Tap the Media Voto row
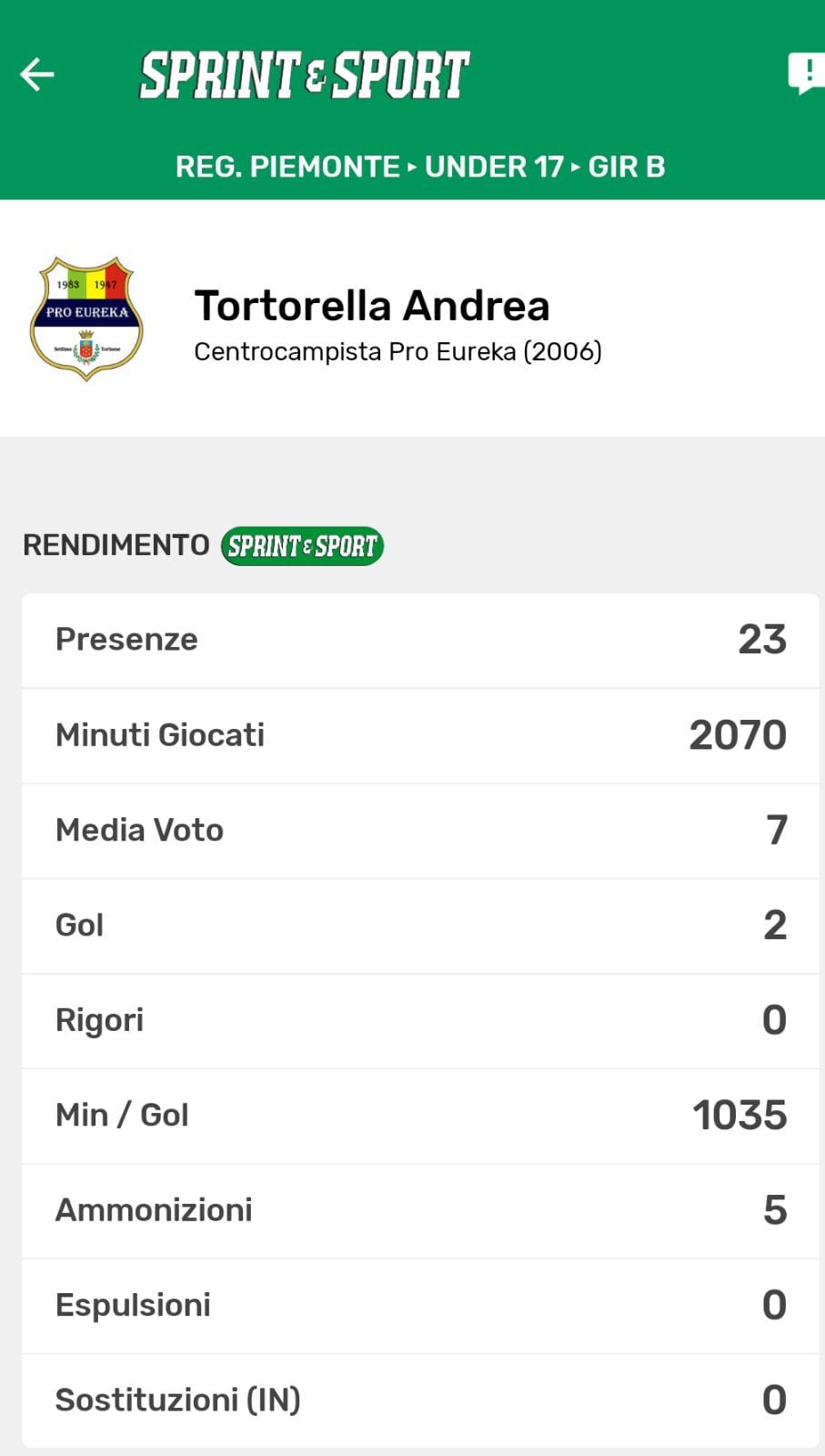Viewport: 825px width, 1456px height. tap(420, 830)
